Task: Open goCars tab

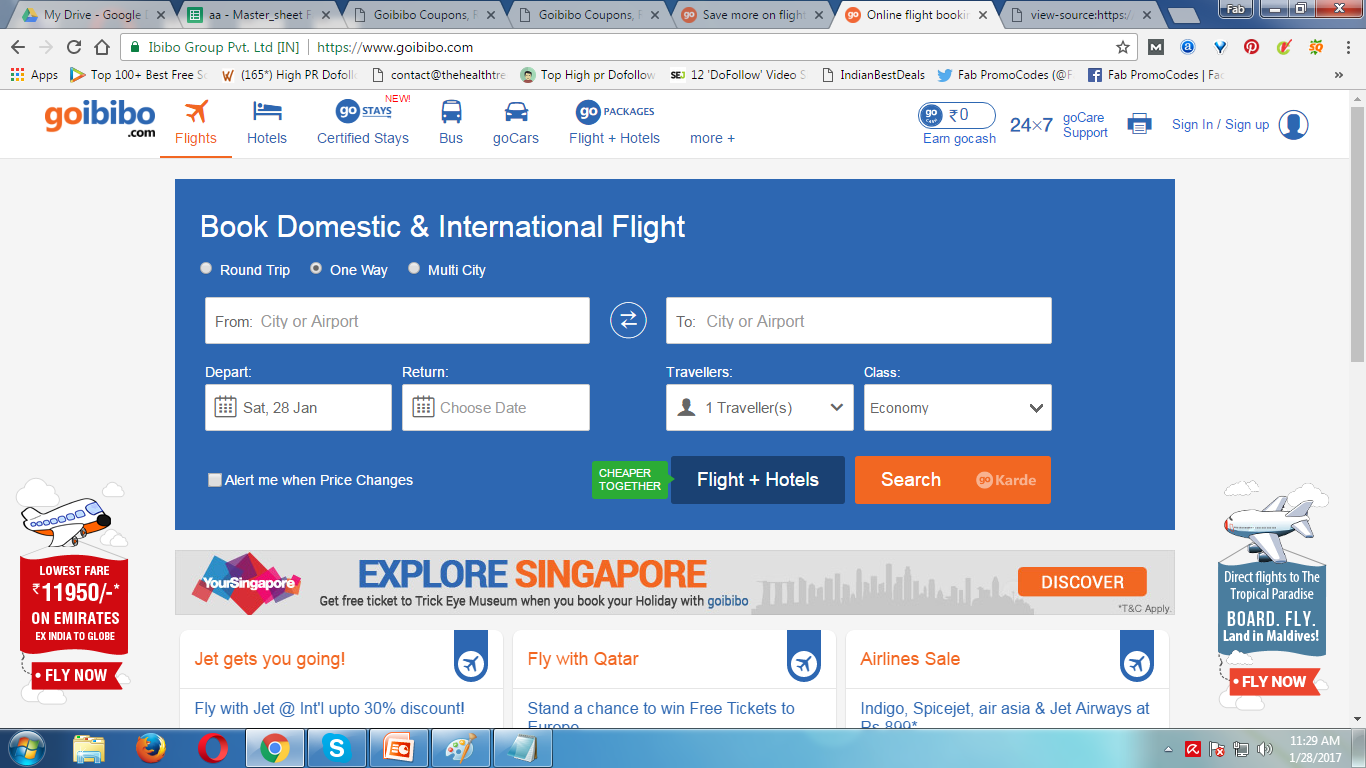Action: click(x=516, y=123)
